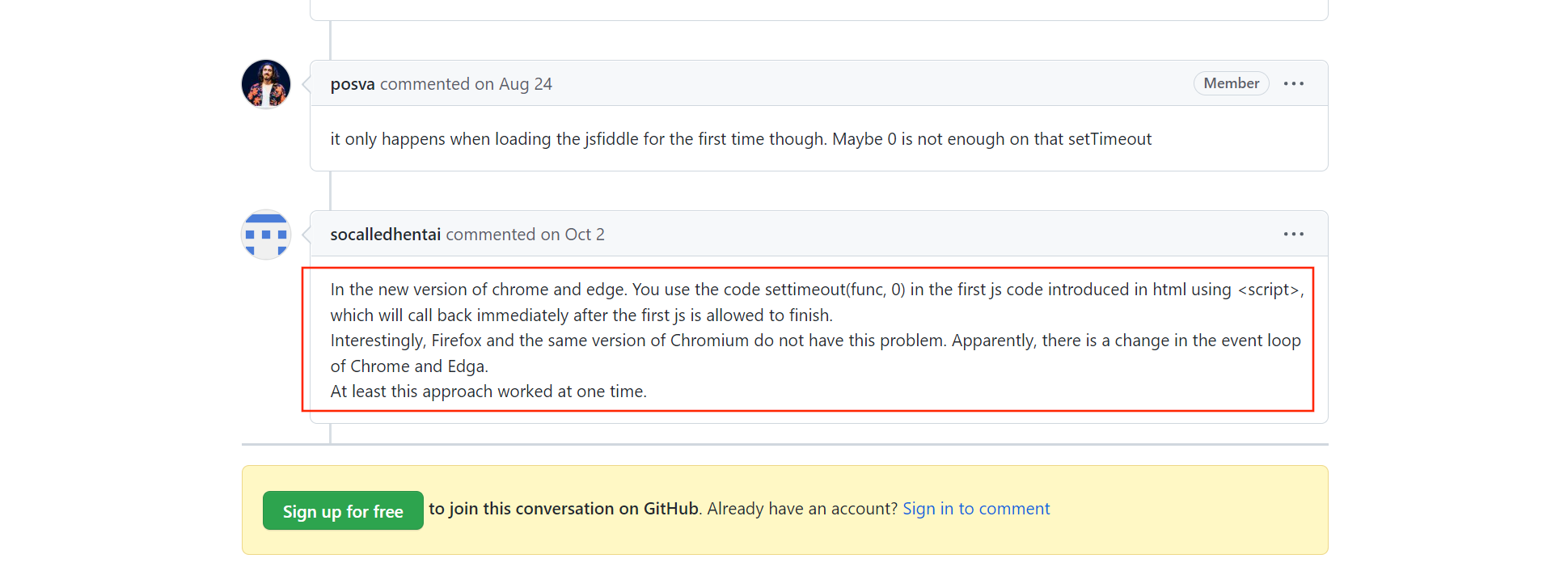The image size is (1568, 567).
Task: Open the socalledhentai username link
Action: pos(386,235)
